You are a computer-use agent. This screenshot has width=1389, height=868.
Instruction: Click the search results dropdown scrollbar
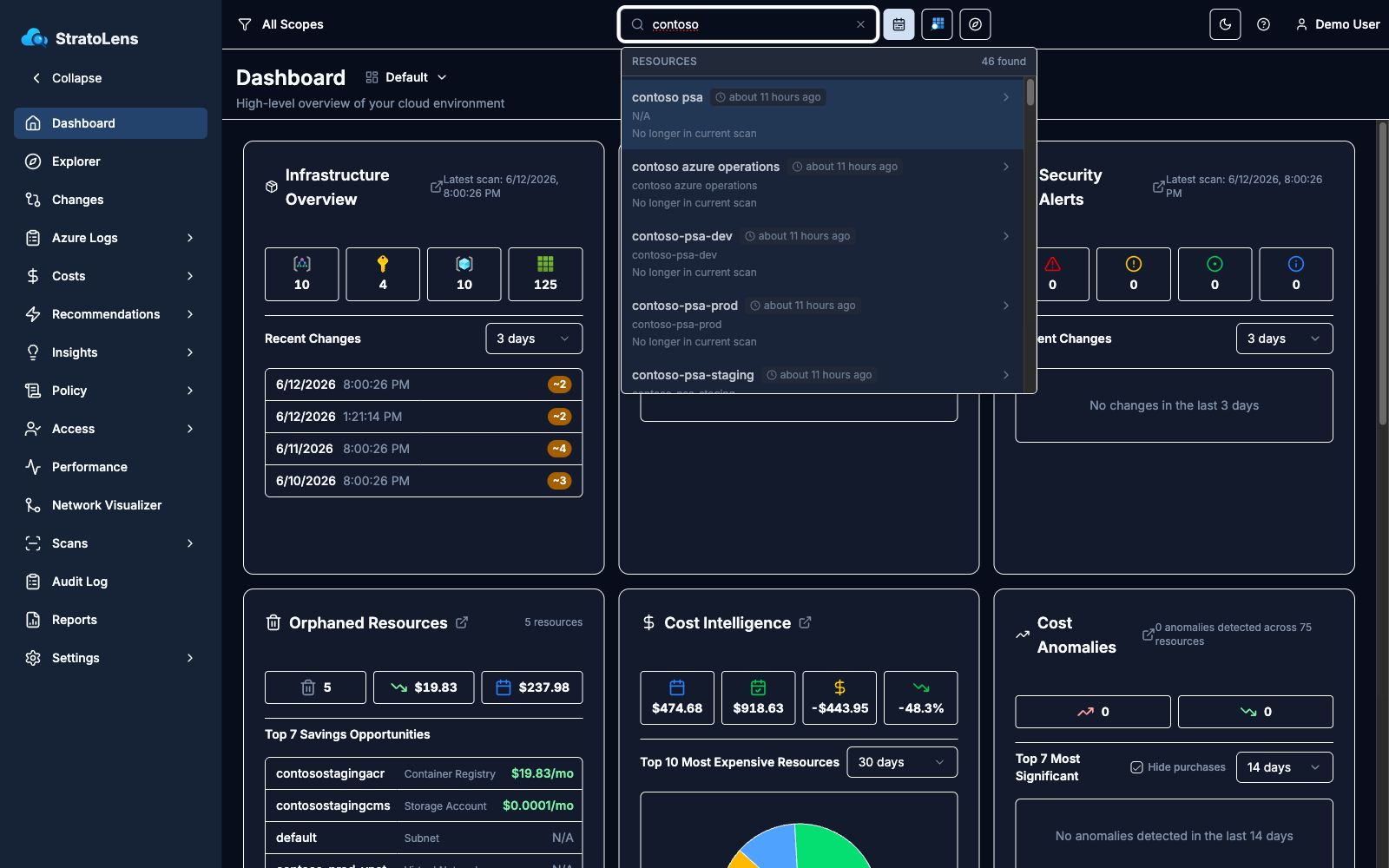tap(1030, 92)
